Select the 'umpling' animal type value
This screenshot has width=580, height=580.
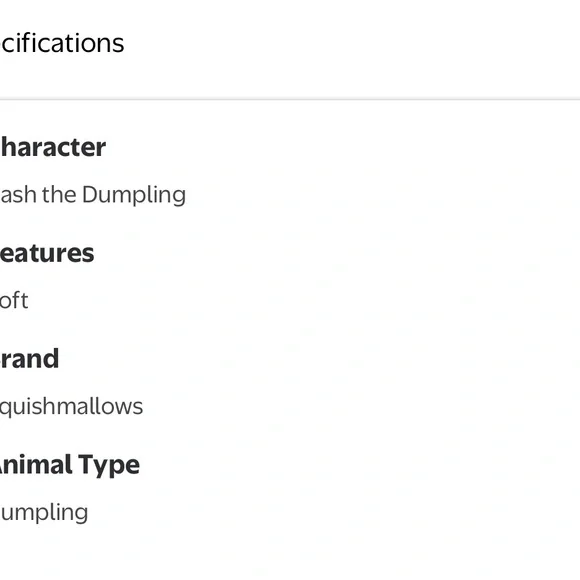click(x=44, y=513)
